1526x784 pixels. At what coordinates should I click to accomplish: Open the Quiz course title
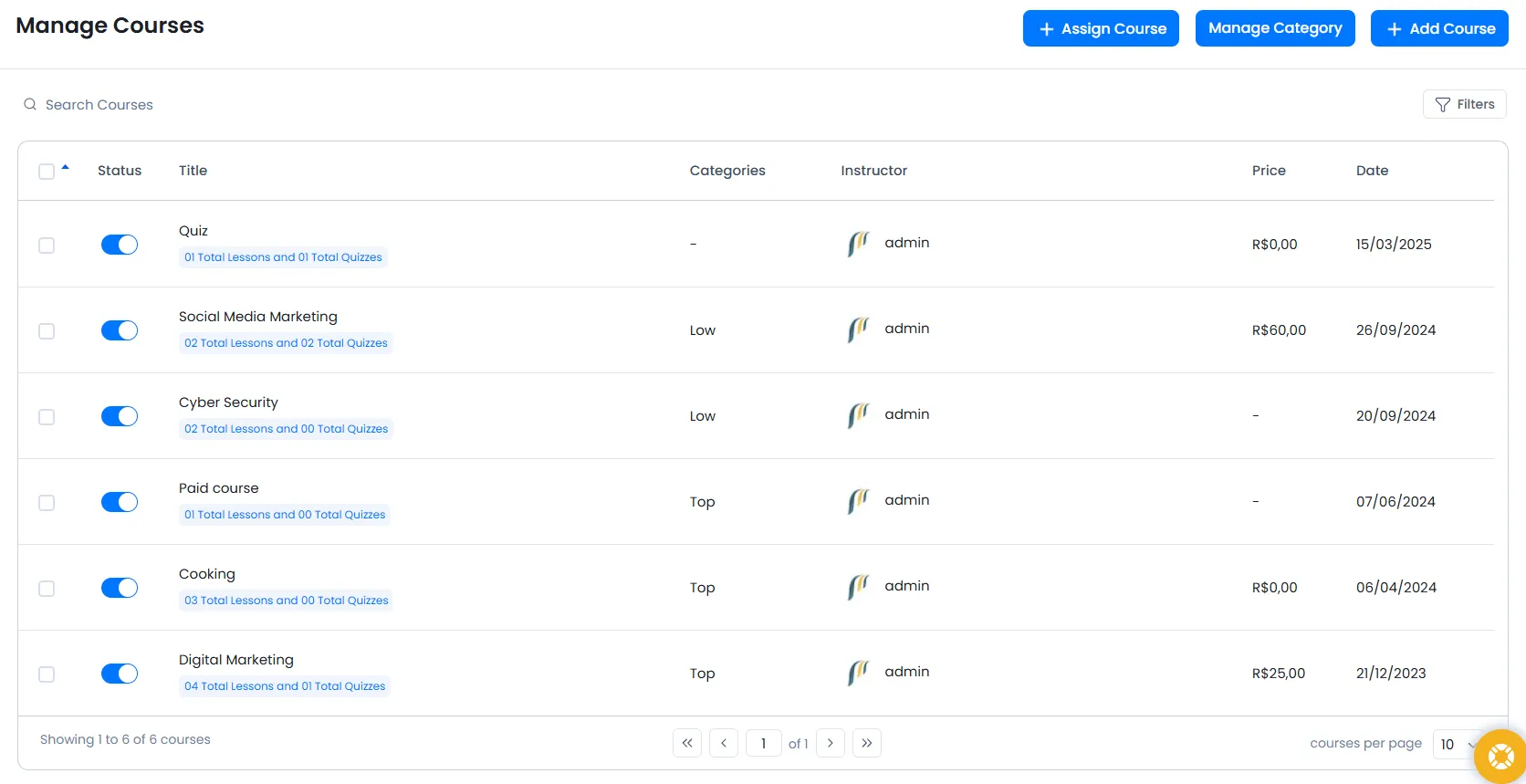(x=193, y=231)
